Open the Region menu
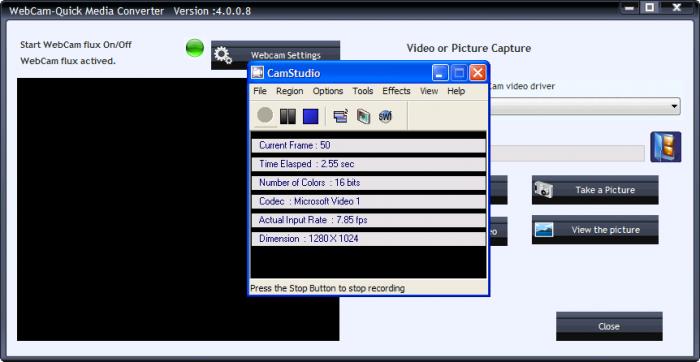Image resolution: width=700 pixels, height=362 pixels. tap(290, 91)
